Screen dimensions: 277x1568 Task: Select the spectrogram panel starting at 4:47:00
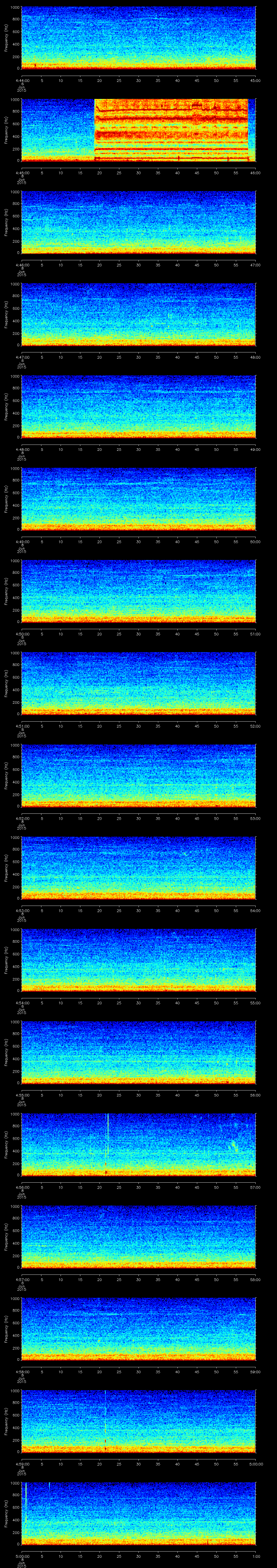tap(138, 314)
